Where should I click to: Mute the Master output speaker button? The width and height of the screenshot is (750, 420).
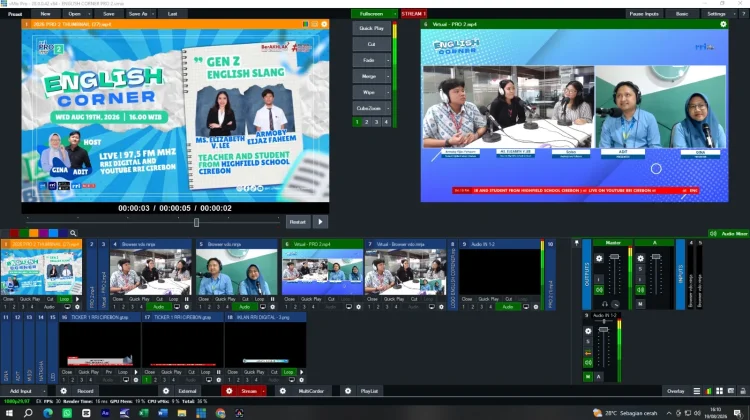click(x=599, y=290)
